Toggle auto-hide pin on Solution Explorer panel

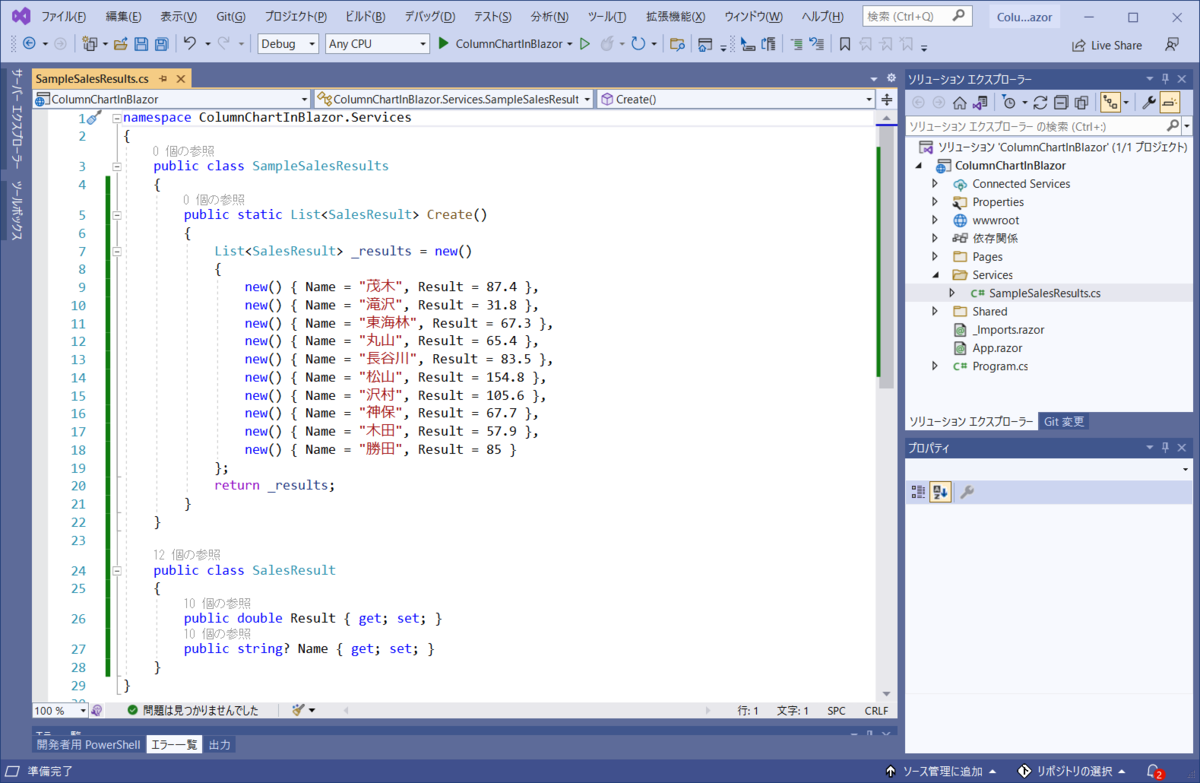(1163, 79)
